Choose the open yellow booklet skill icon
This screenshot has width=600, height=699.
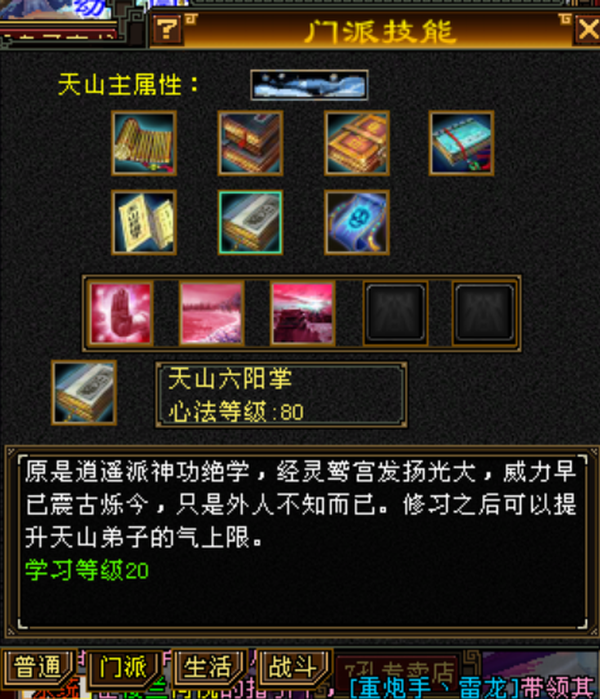tap(144, 222)
